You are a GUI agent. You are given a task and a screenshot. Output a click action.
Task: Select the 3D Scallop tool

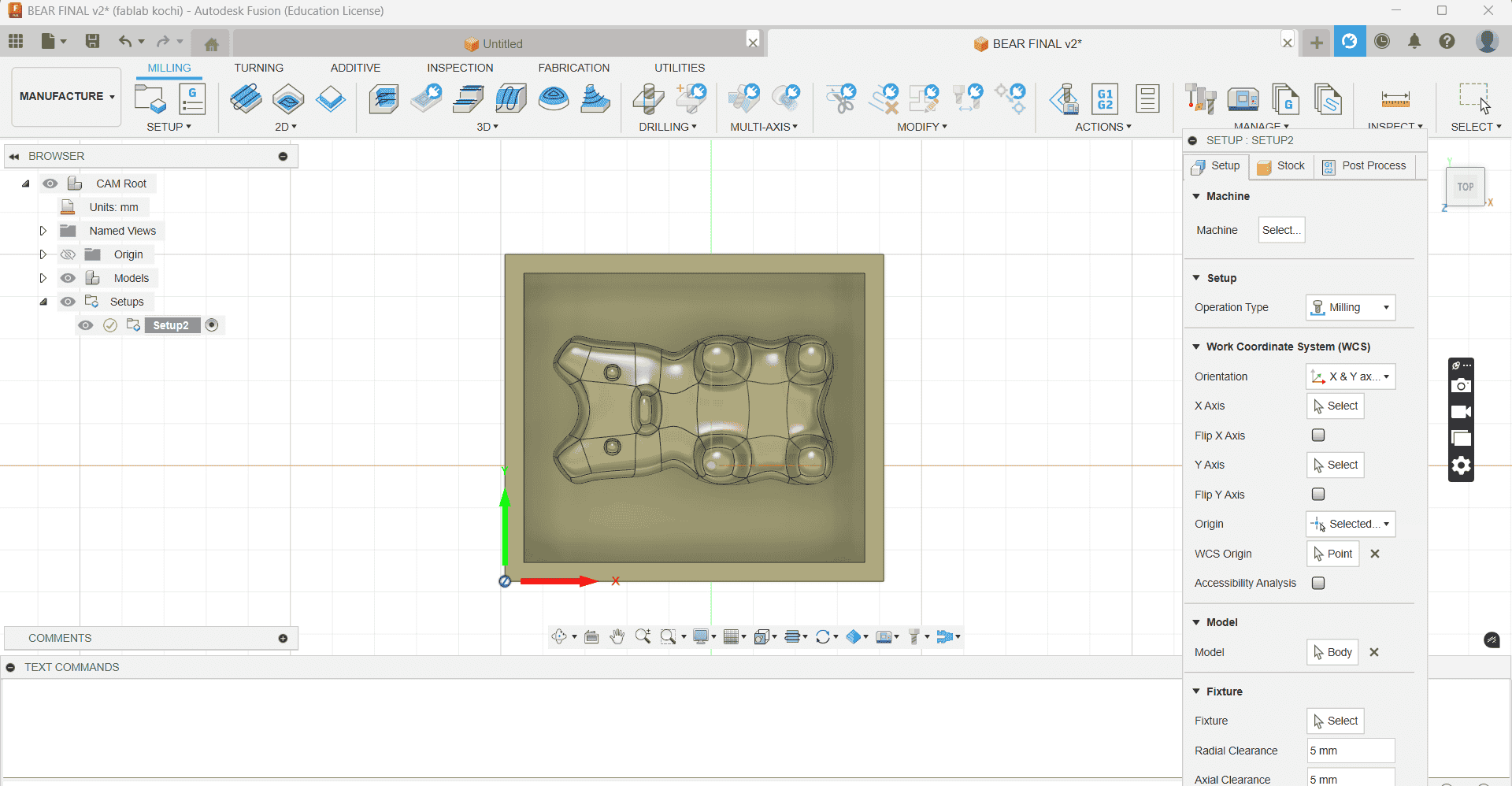point(554,99)
